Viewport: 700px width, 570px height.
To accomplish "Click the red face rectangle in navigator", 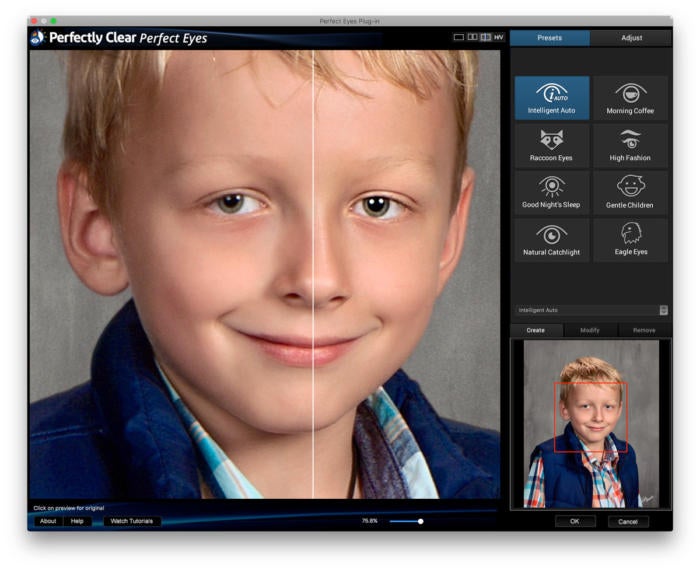I will pyautogui.click(x=591, y=417).
